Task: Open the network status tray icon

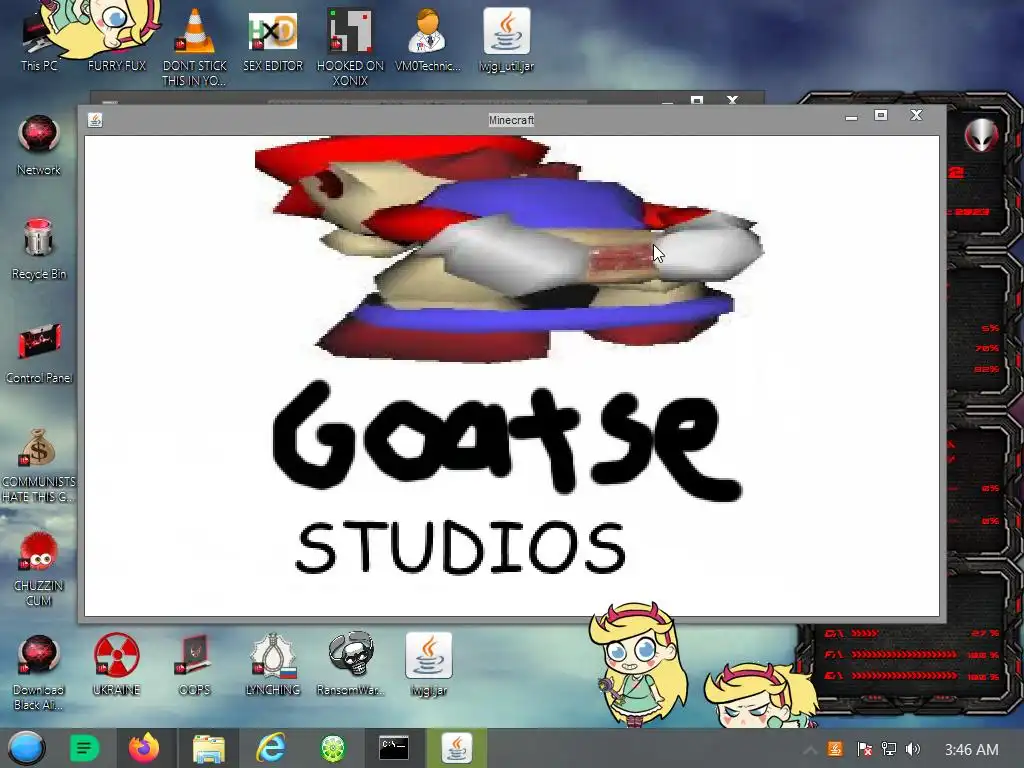Action: coord(889,749)
